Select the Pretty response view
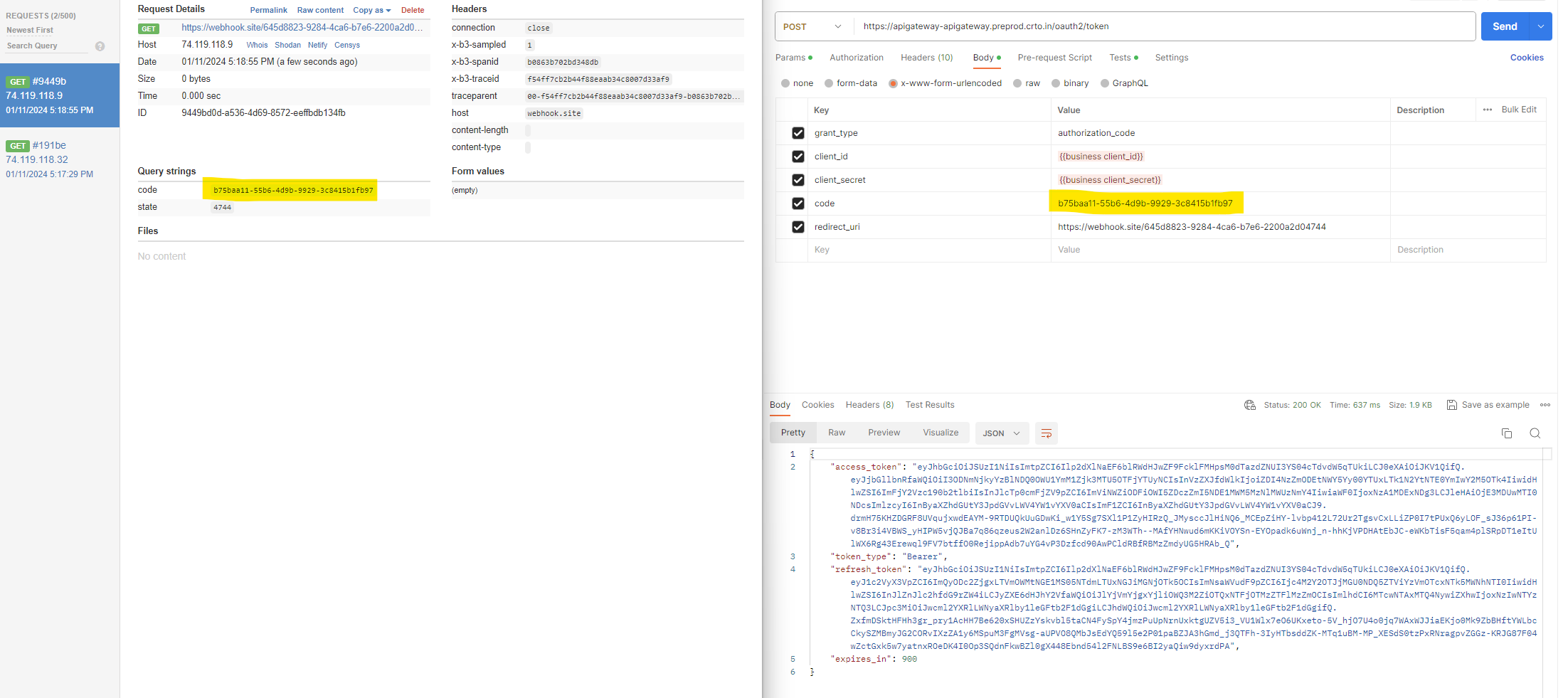 tap(793, 433)
